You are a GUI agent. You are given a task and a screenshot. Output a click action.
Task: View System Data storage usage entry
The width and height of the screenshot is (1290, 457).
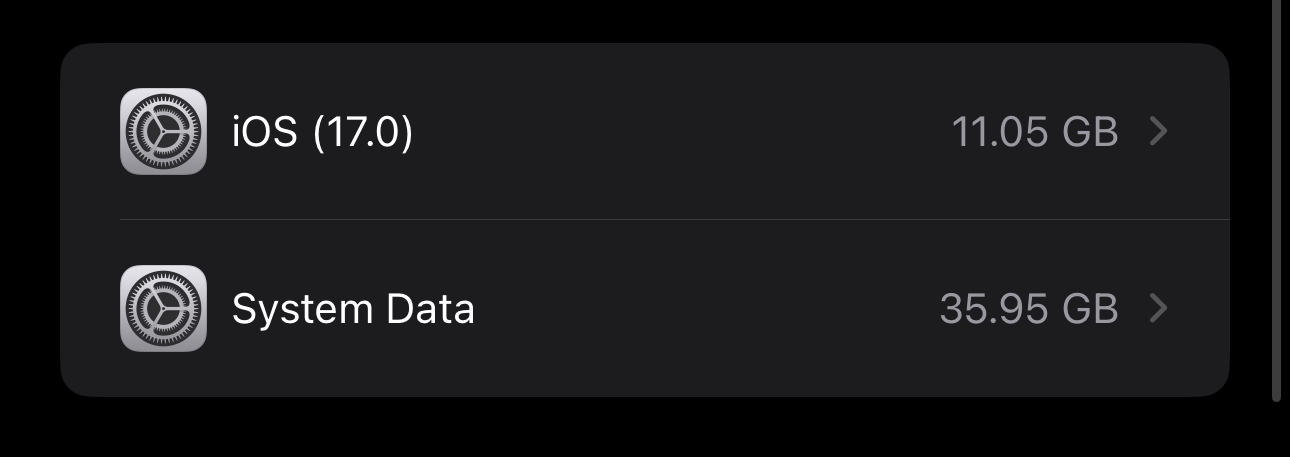640,309
